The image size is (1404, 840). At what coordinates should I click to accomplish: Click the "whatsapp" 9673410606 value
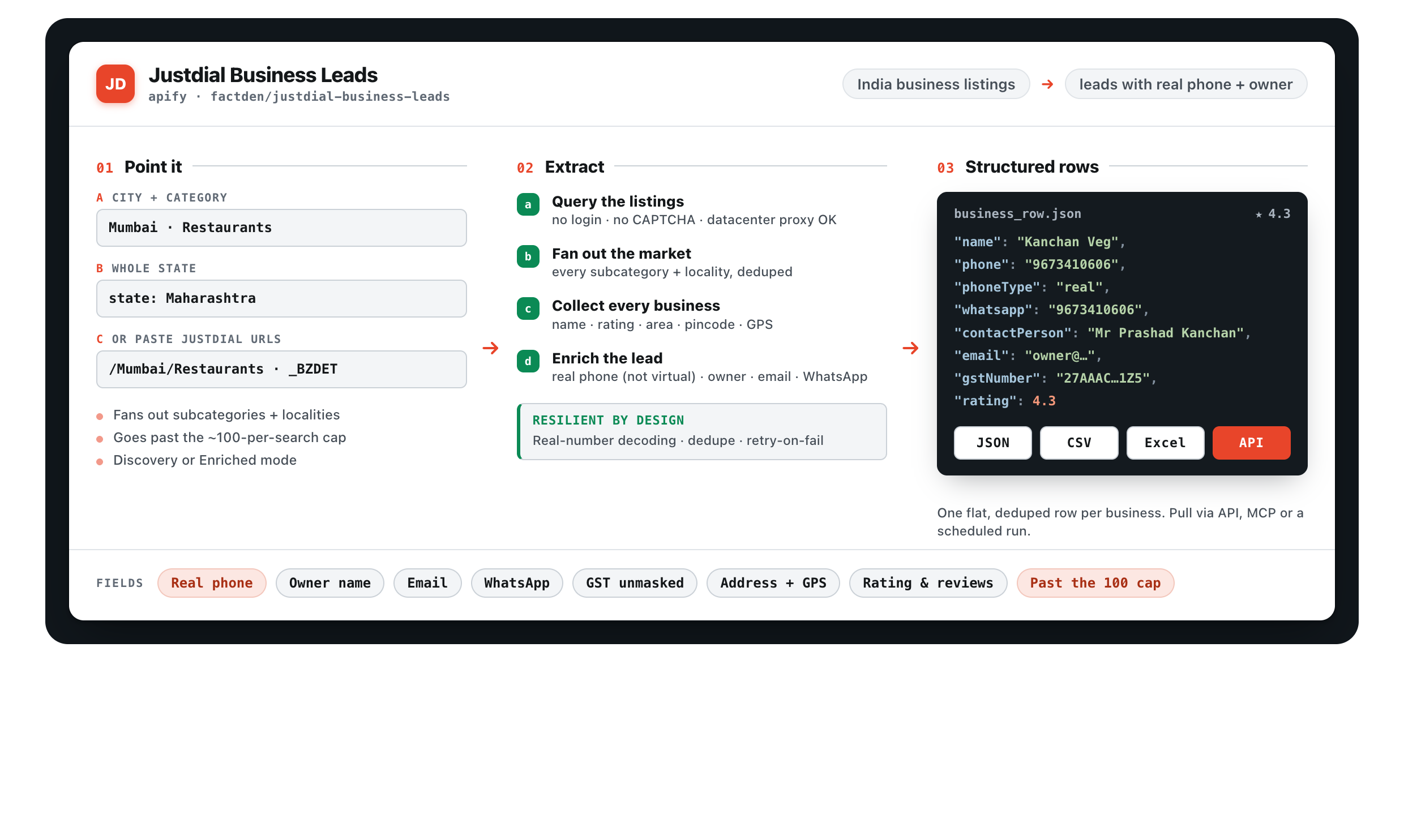click(x=1095, y=310)
